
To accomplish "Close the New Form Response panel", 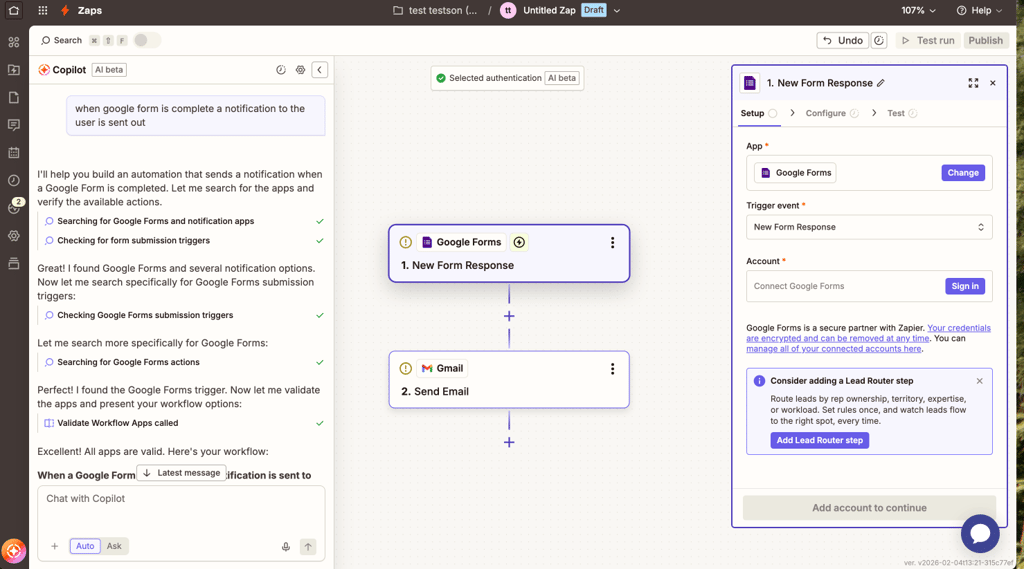I will (x=993, y=83).
